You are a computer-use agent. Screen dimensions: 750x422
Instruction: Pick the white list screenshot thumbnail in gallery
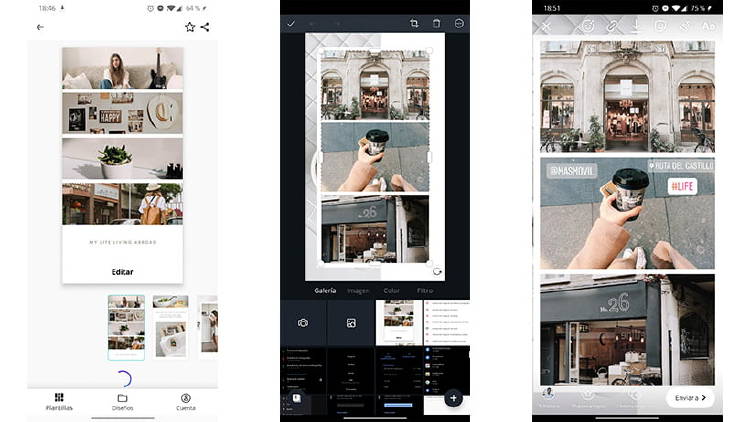[x=447, y=323]
